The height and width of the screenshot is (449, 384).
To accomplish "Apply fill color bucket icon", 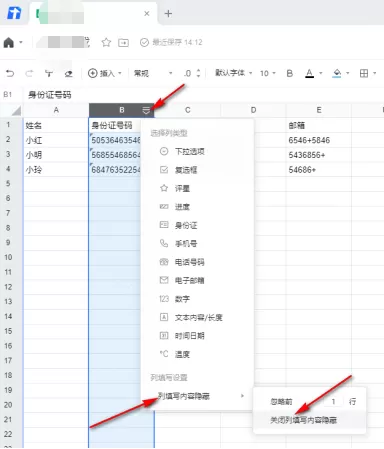I will 337,73.
